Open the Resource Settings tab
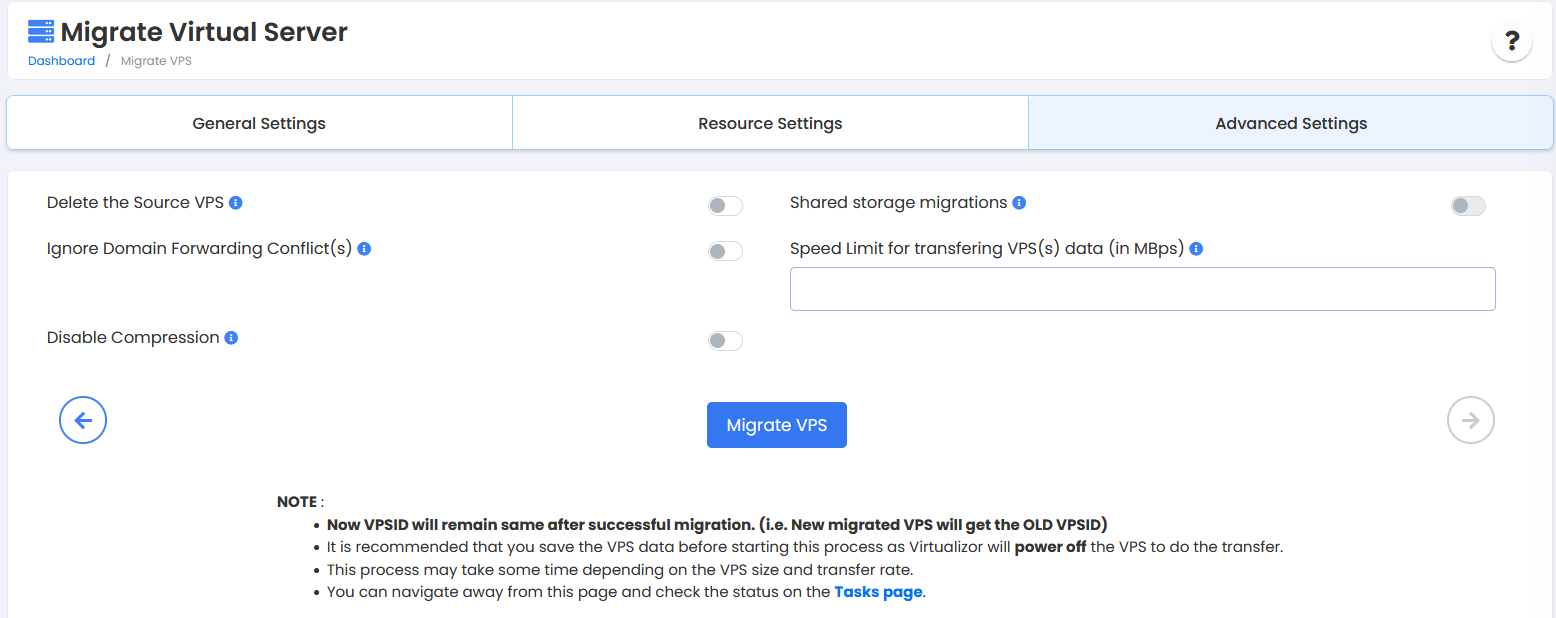This screenshot has height=618, width=1556. [770, 124]
